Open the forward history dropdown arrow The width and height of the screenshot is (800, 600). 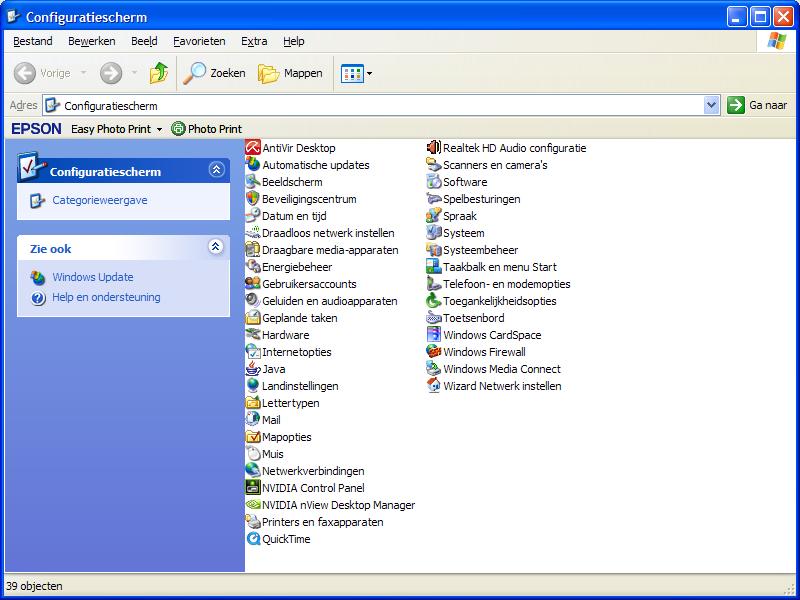(x=134, y=73)
